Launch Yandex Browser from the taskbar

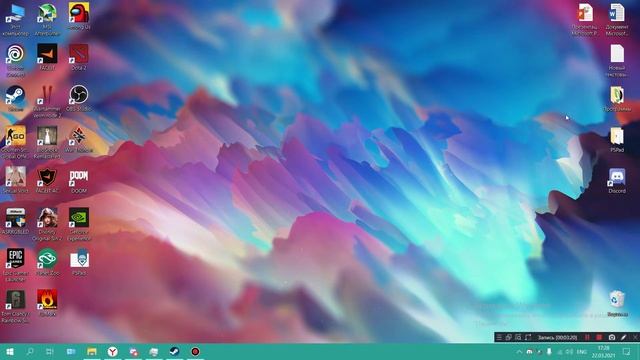tap(113, 351)
